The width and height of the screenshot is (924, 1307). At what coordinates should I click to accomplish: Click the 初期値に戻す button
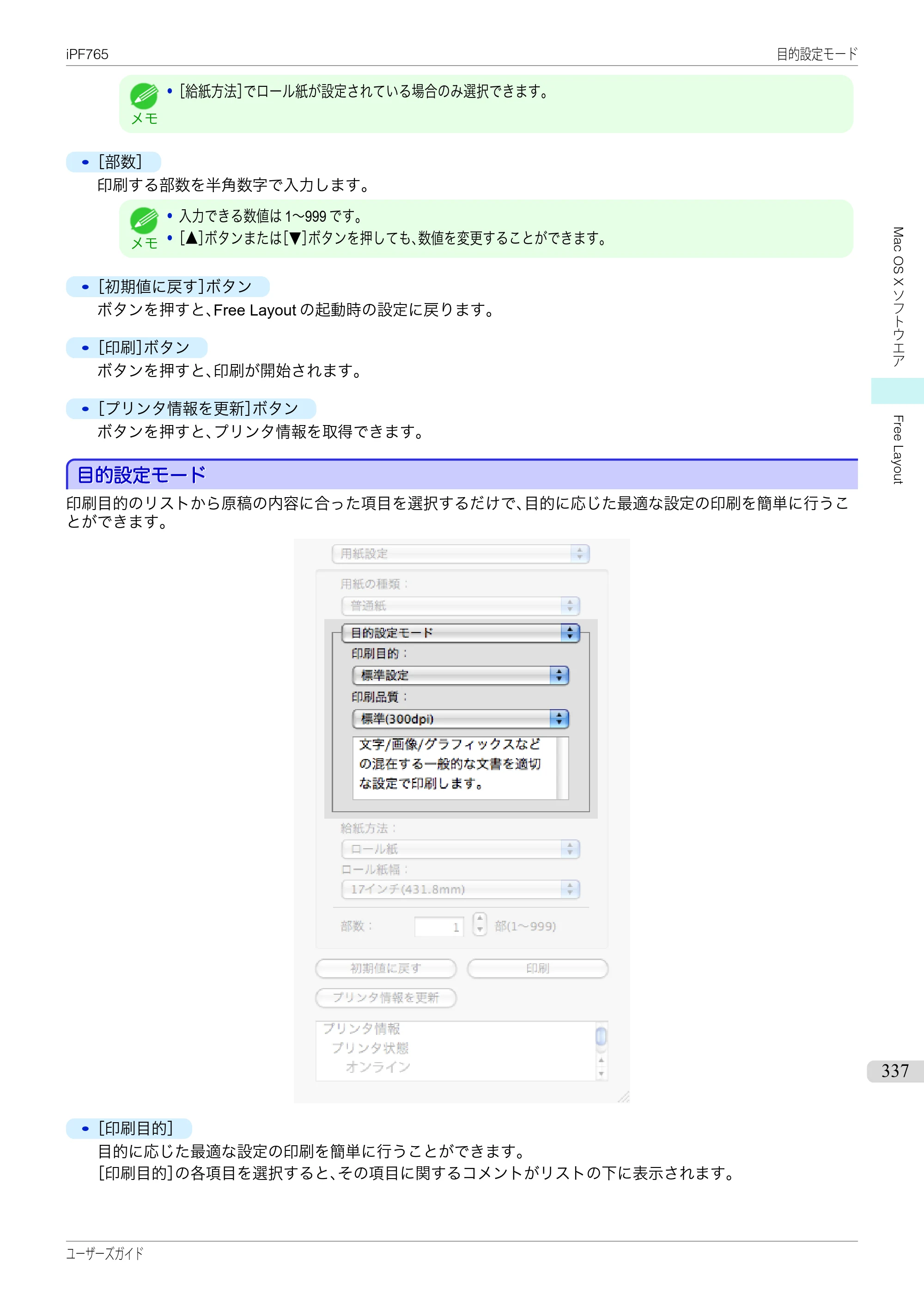tap(386, 968)
